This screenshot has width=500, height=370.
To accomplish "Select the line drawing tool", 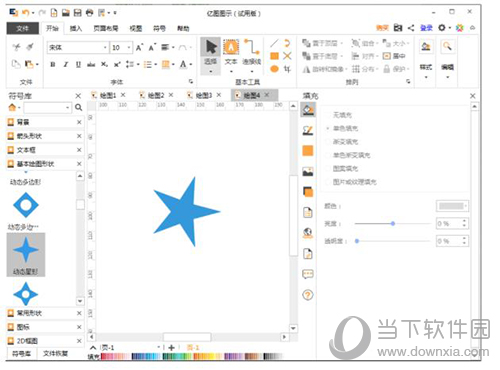I will tap(274, 43).
